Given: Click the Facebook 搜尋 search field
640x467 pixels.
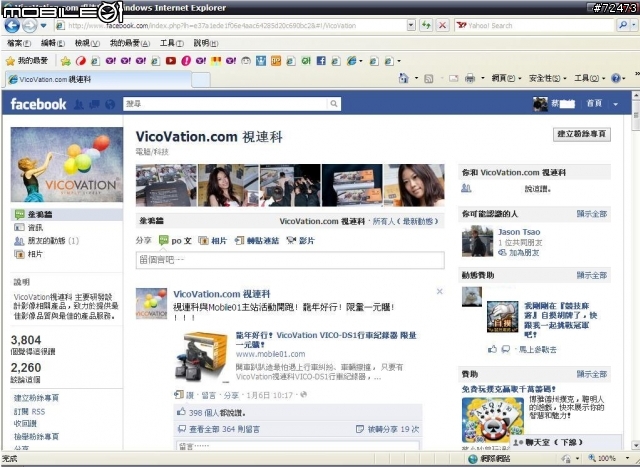Looking at the screenshot, I should tap(225, 104).
